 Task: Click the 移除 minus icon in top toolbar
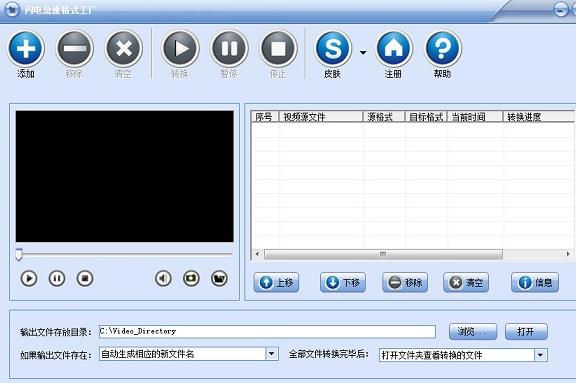(x=75, y=48)
